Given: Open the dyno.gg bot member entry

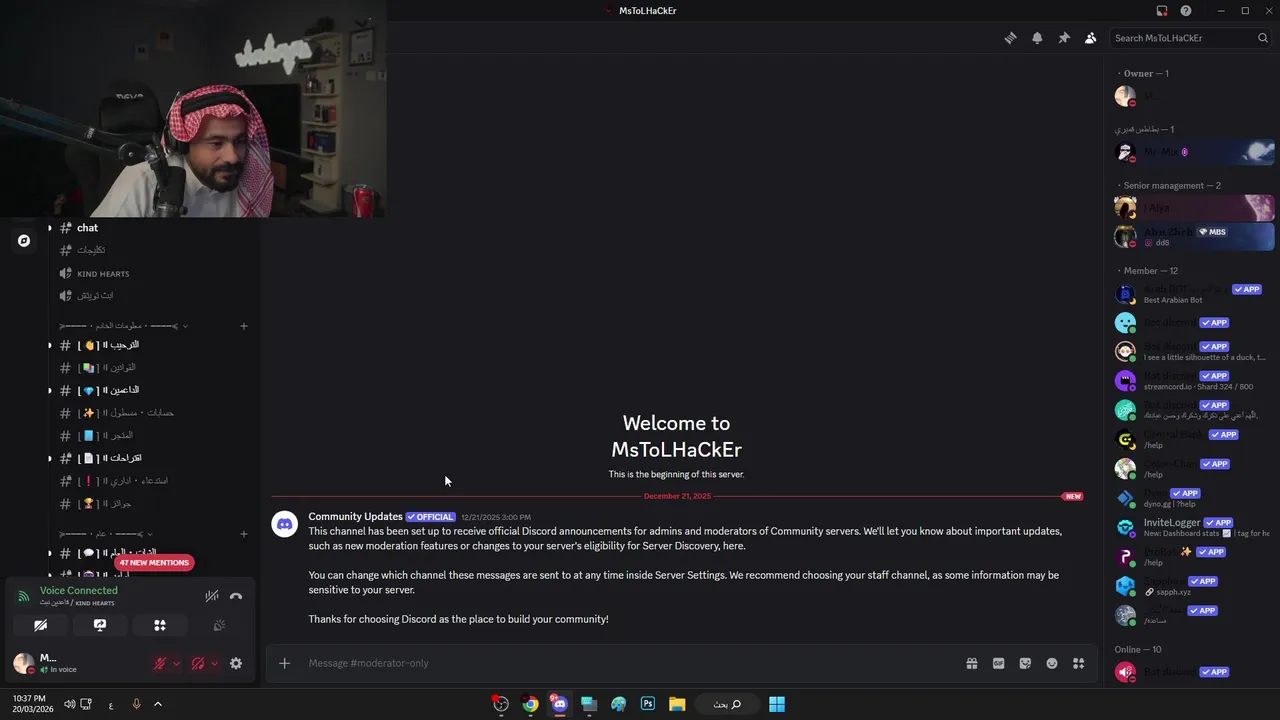Looking at the screenshot, I should pyautogui.click(x=1193, y=498).
